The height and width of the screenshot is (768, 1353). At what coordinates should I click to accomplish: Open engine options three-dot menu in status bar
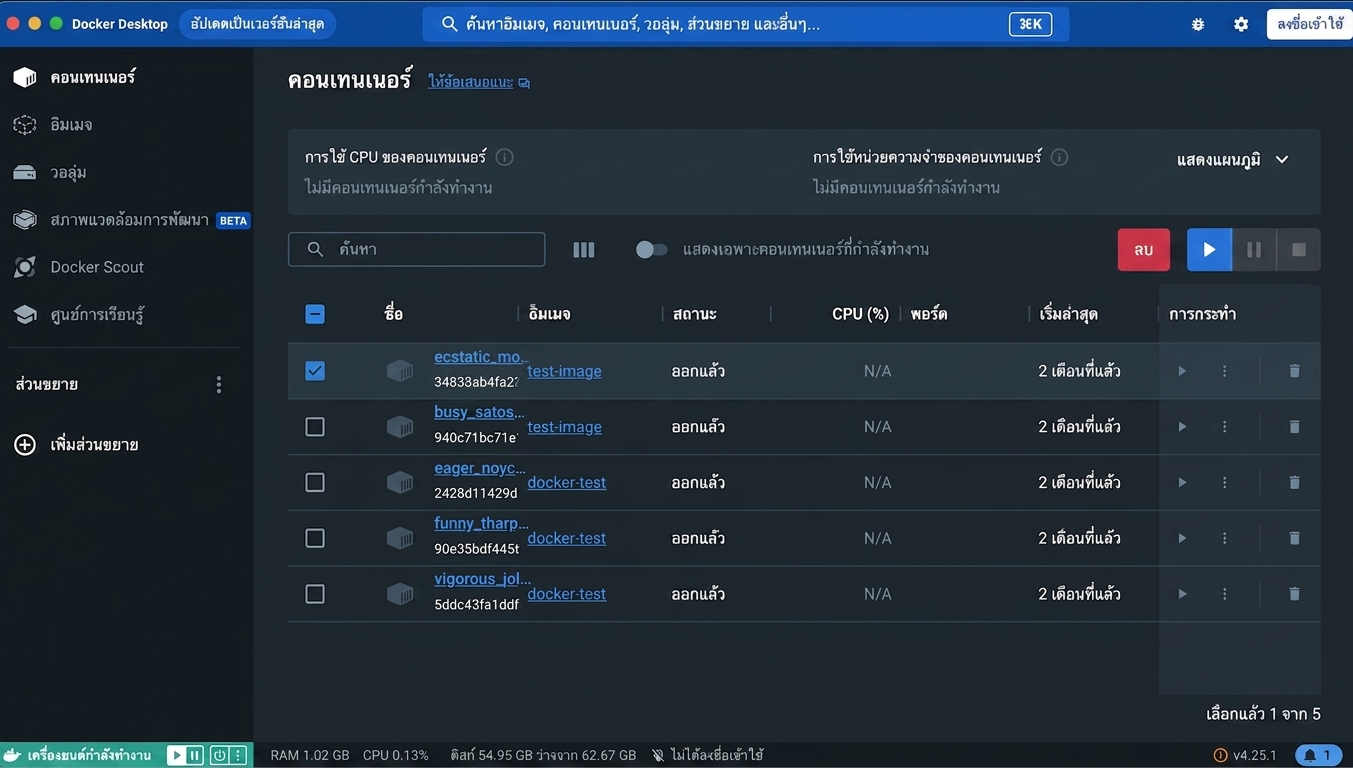pos(238,755)
